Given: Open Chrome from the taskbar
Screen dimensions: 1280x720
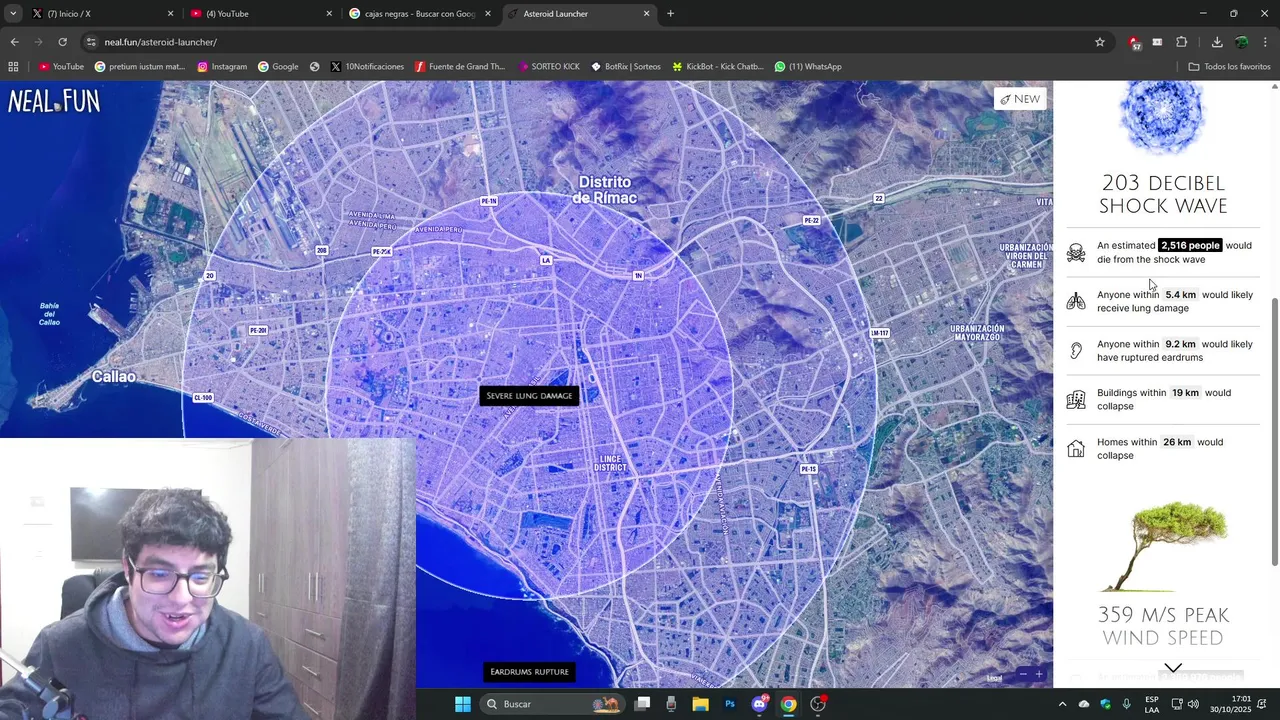Looking at the screenshot, I should (x=789, y=704).
